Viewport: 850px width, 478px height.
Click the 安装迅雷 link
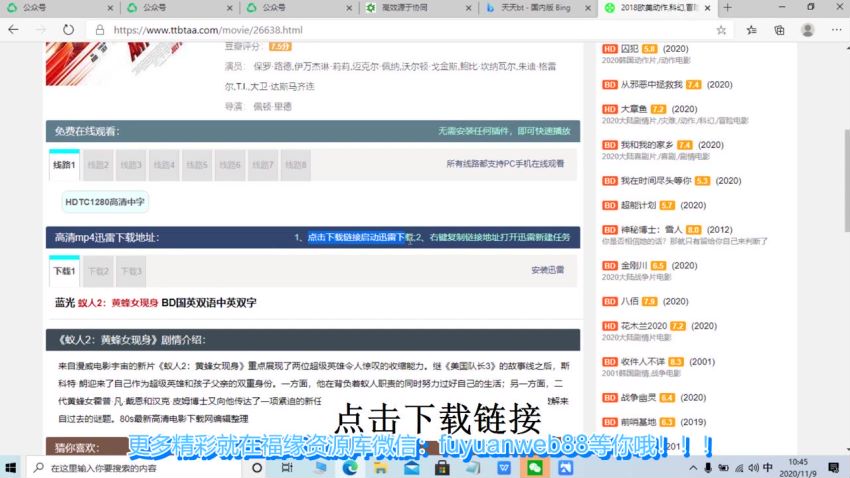pyautogui.click(x=548, y=270)
